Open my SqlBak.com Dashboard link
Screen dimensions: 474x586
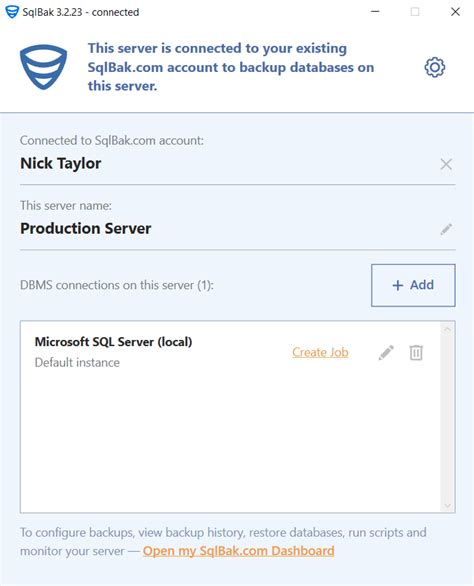coord(238,551)
